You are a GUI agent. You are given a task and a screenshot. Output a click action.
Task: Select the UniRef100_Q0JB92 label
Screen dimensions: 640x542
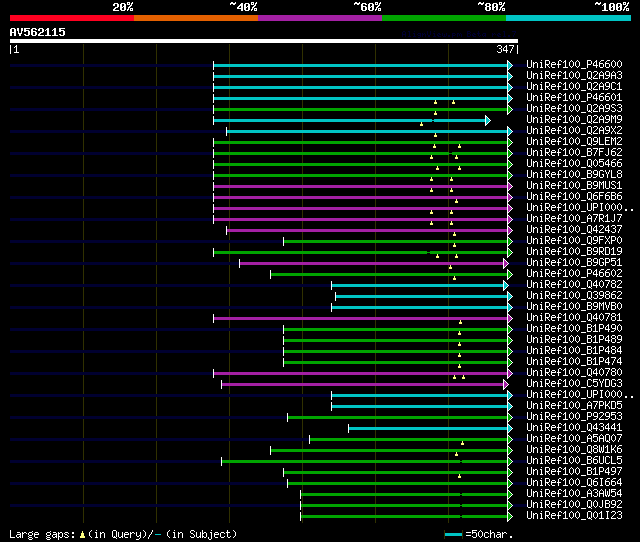point(574,505)
